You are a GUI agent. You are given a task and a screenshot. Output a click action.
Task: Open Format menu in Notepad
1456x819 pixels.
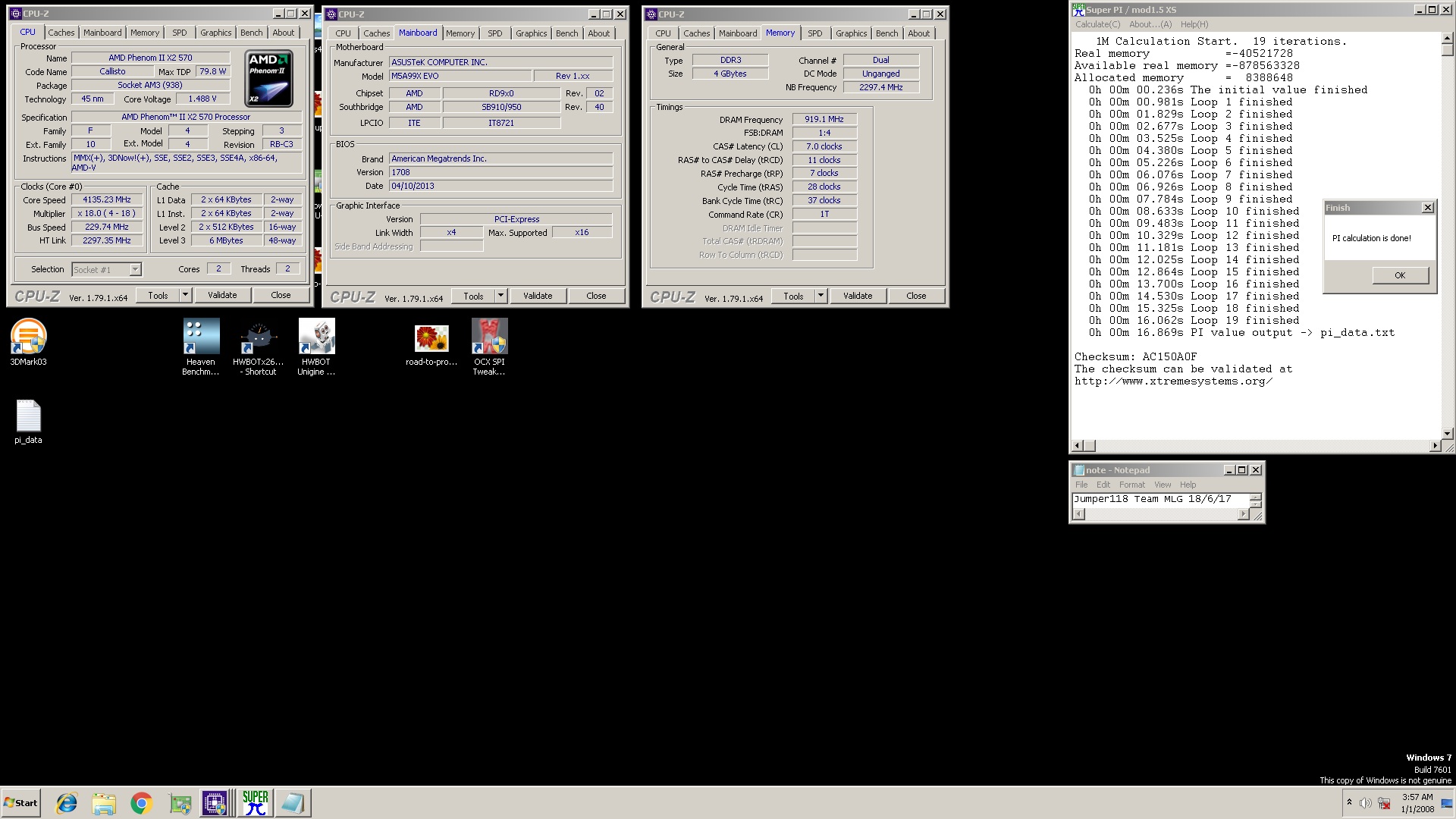(1132, 485)
